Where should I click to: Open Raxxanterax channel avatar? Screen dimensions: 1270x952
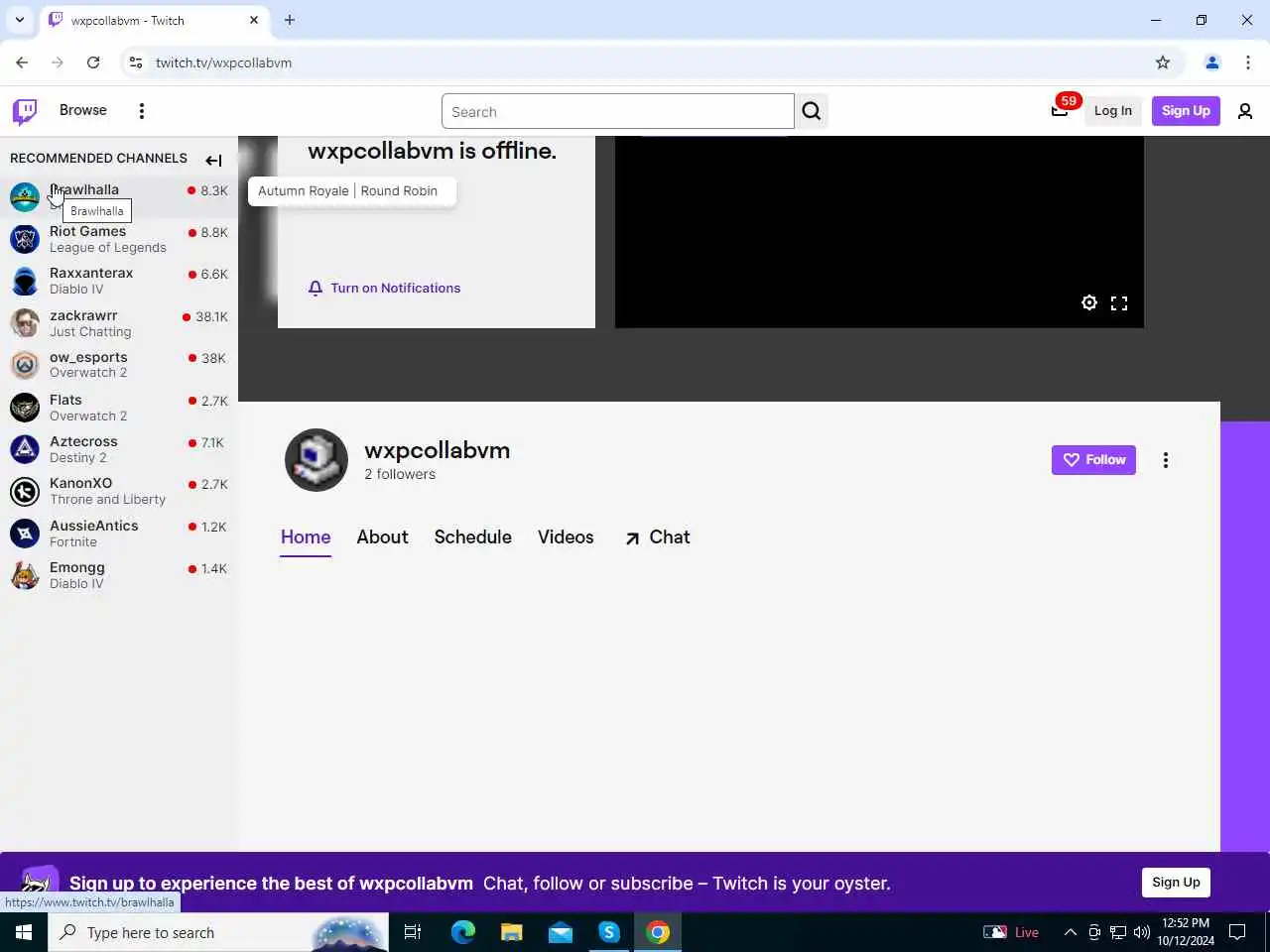tap(25, 281)
